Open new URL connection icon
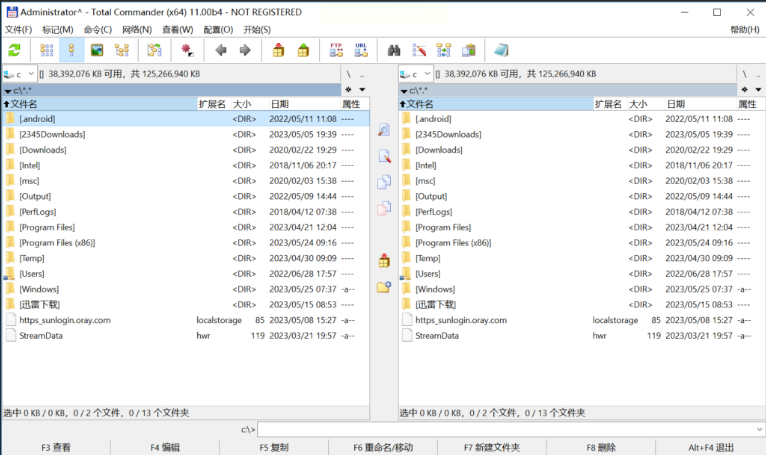The height and width of the screenshot is (455, 766). pyautogui.click(x=361, y=50)
